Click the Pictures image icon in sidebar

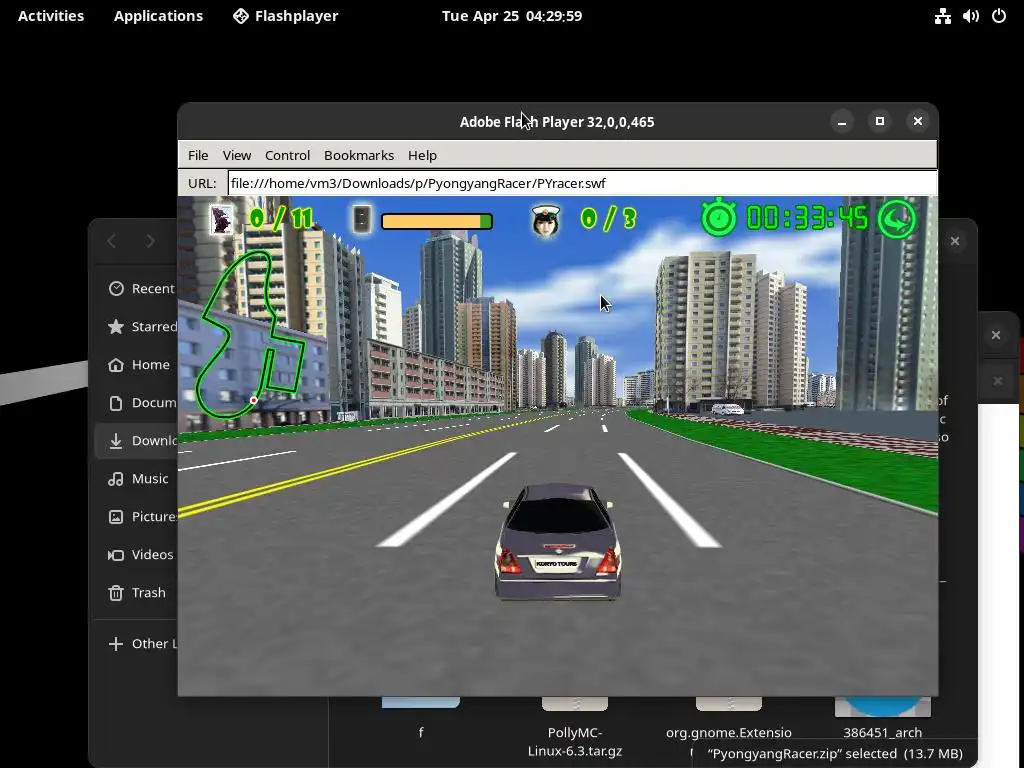(x=116, y=517)
